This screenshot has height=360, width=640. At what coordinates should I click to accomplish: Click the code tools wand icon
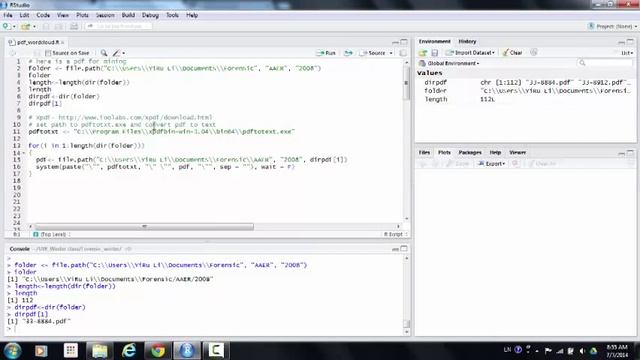coord(117,53)
